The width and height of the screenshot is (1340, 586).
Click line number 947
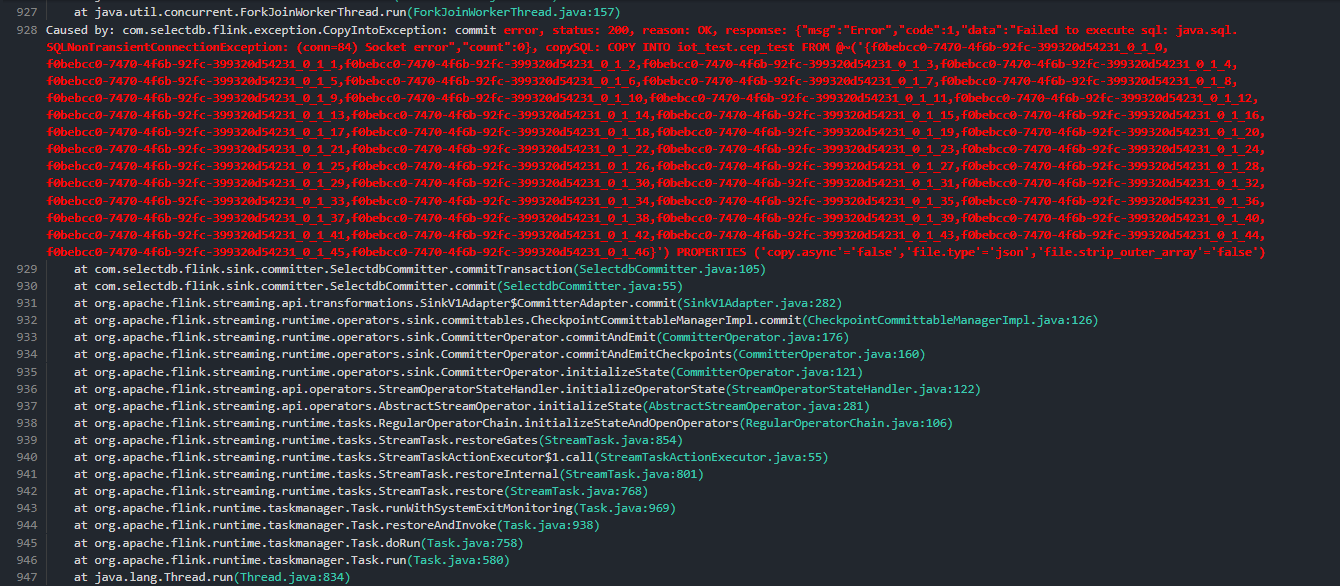click(26, 577)
